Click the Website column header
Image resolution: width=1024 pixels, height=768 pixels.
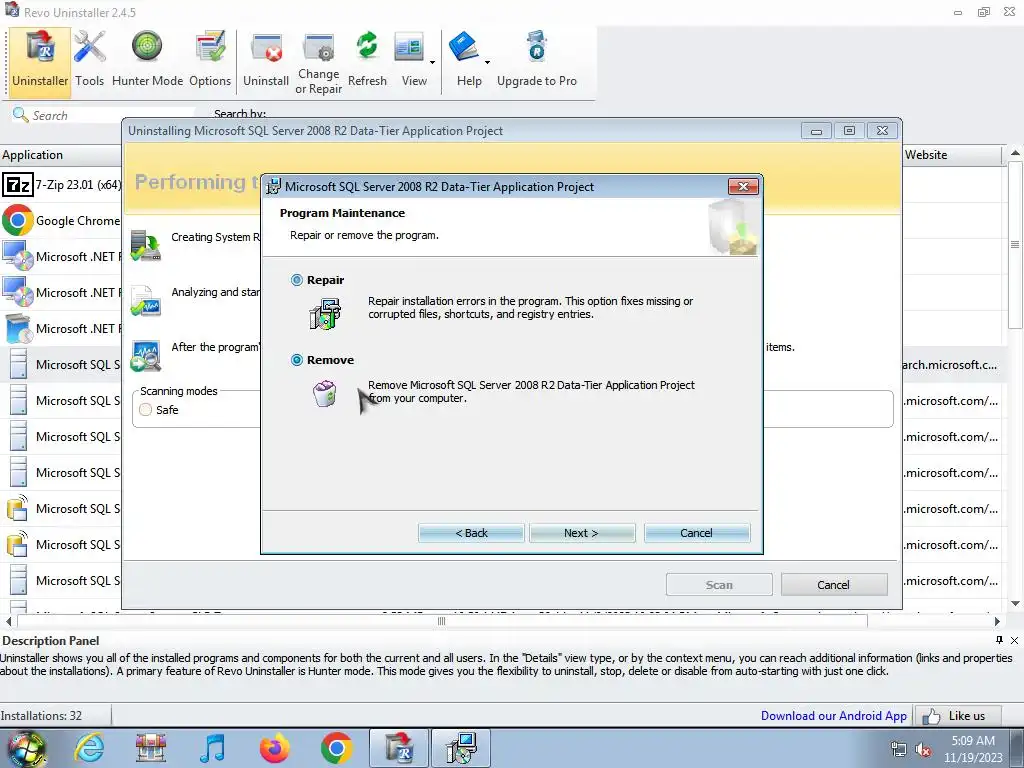(x=952, y=155)
